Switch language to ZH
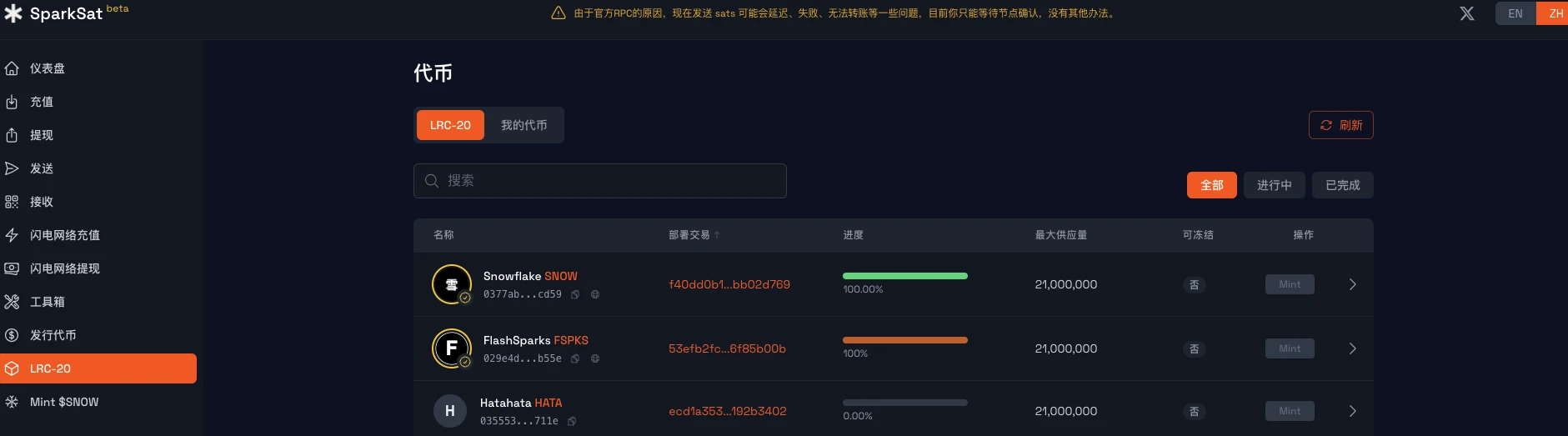 tap(1555, 13)
